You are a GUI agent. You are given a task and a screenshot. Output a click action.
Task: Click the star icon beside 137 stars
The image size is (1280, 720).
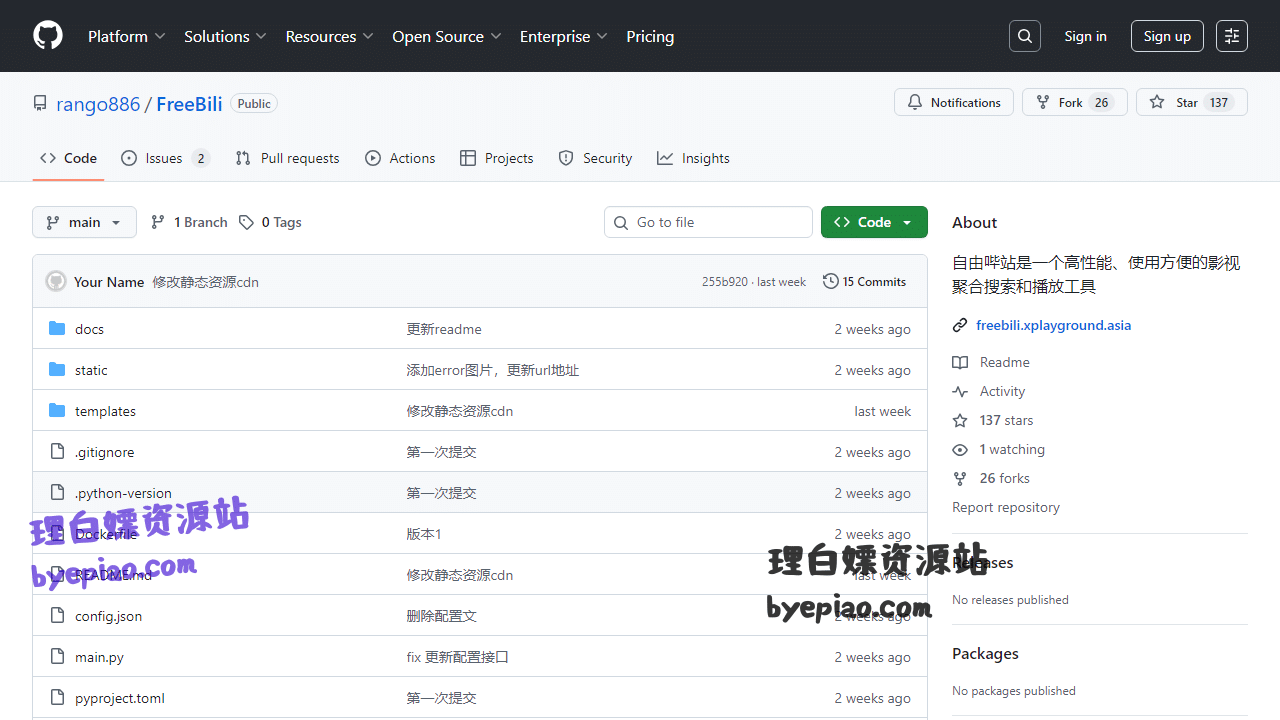[960, 420]
